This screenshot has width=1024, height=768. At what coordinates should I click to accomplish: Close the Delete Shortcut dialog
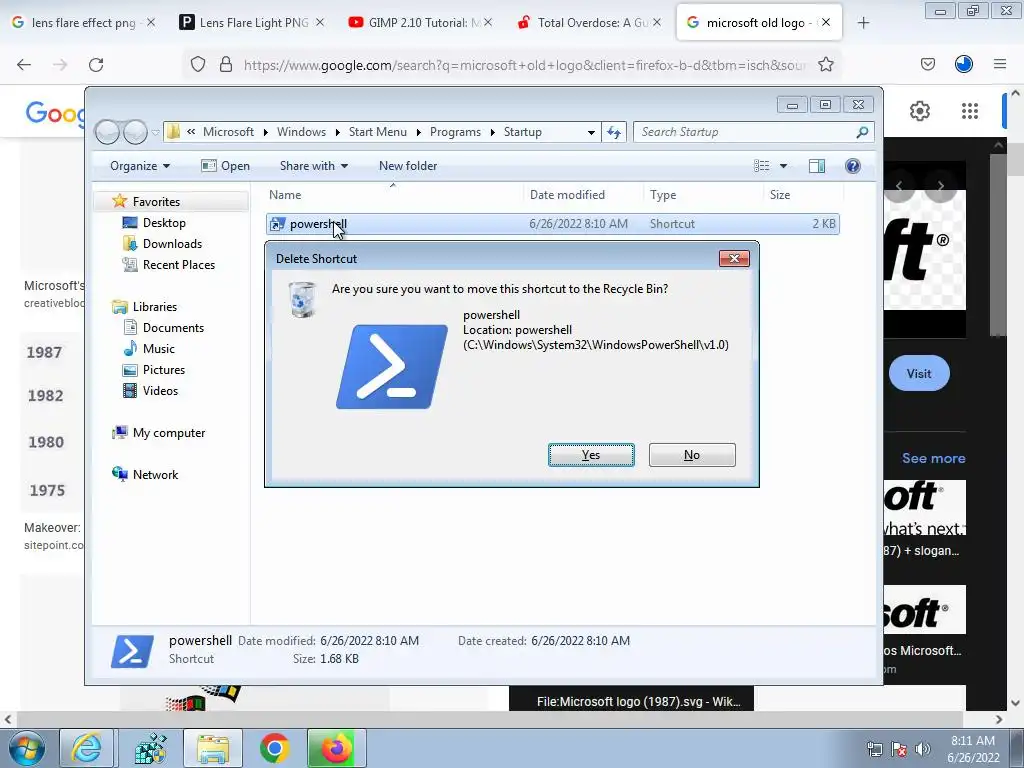pyautogui.click(x=734, y=259)
